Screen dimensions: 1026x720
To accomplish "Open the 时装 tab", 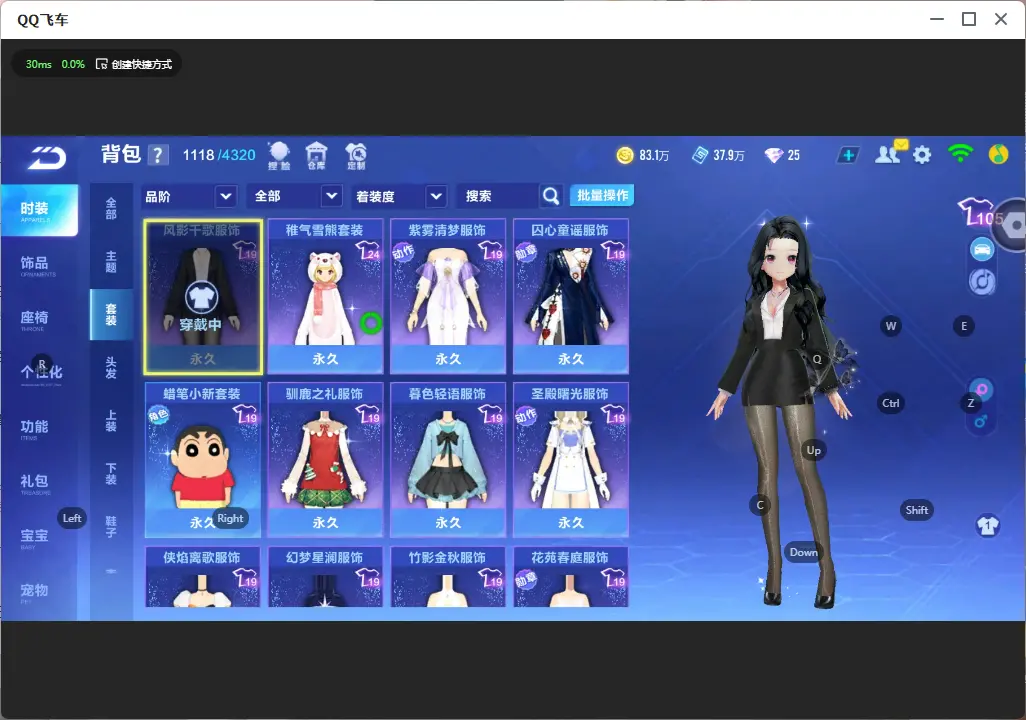I will point(39,210).
